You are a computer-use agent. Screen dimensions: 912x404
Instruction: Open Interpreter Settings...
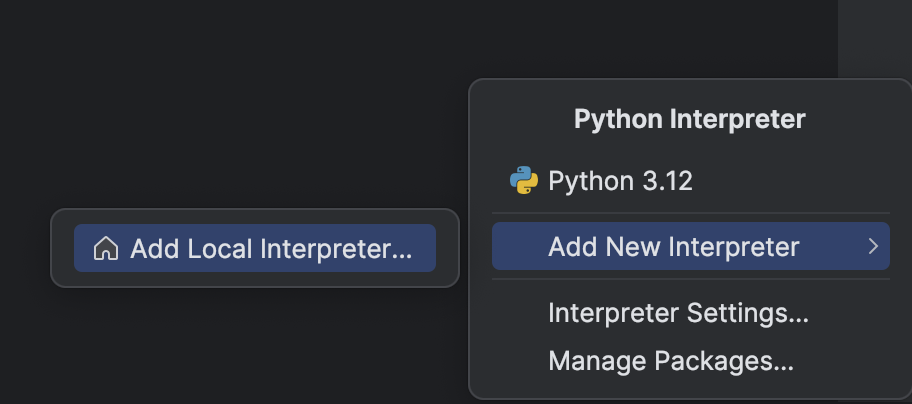(x=691, y=313)
